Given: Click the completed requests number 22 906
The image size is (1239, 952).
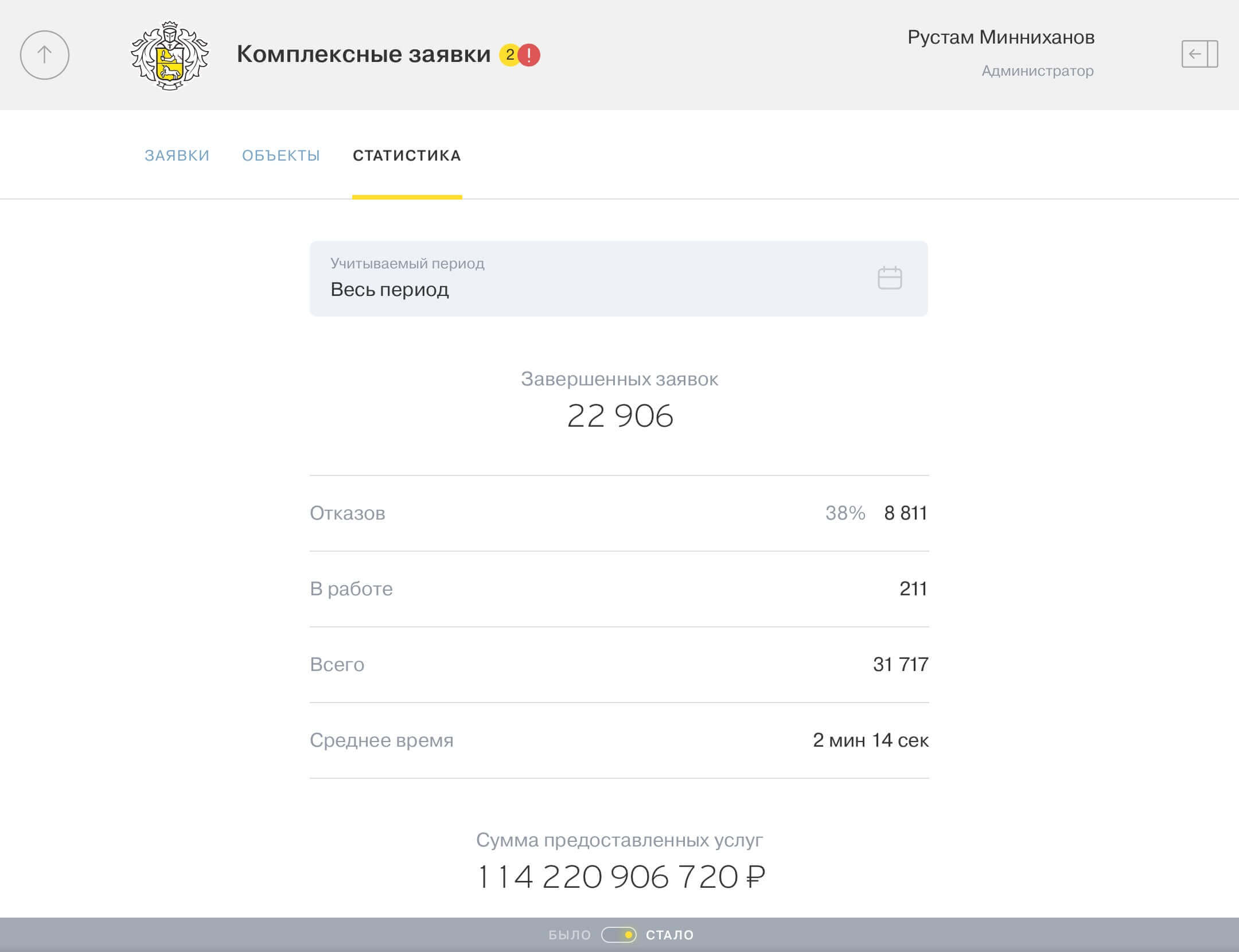Looking at the screenshot, I should 619,416.
